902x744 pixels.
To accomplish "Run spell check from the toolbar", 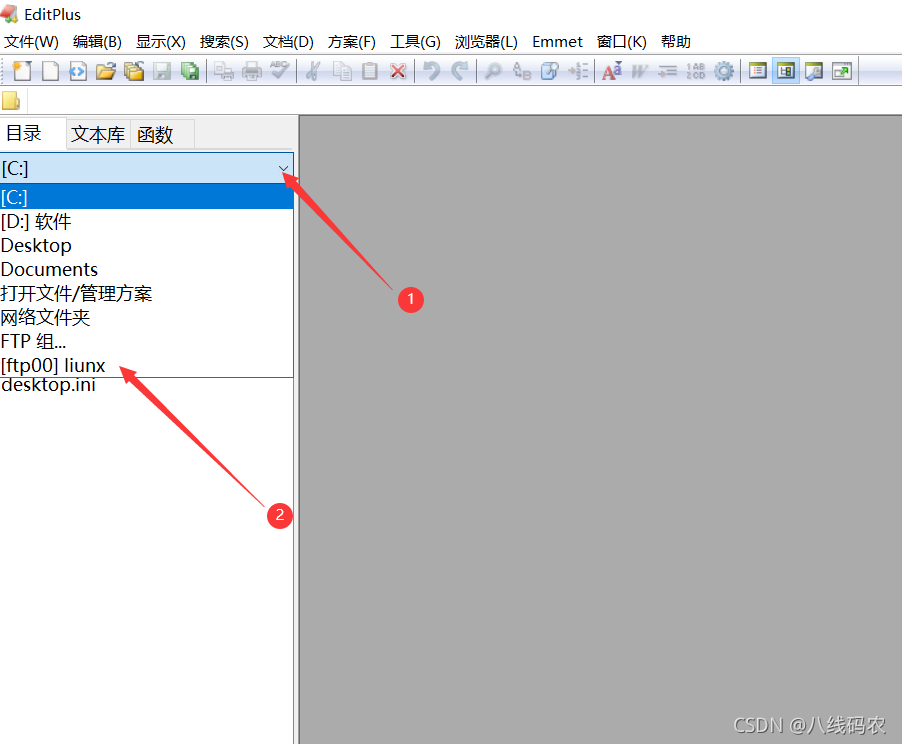I will (281, 71).
